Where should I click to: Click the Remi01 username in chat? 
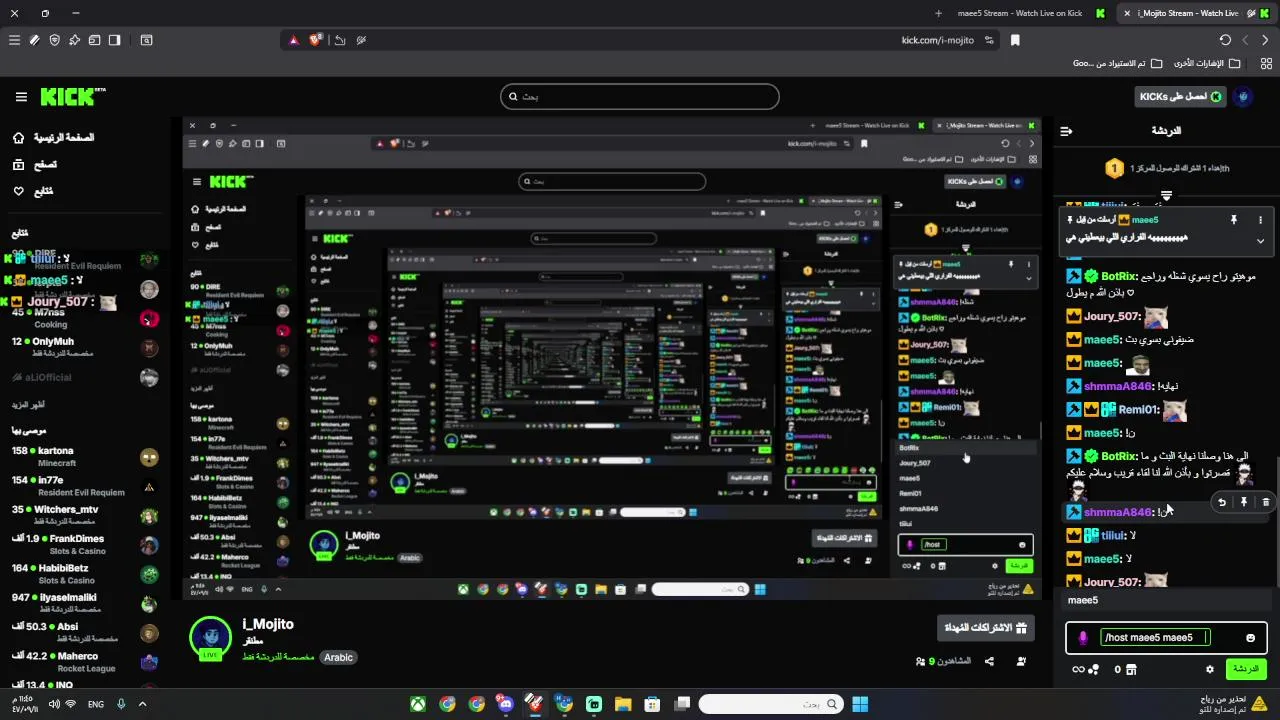click(1137, 409)
